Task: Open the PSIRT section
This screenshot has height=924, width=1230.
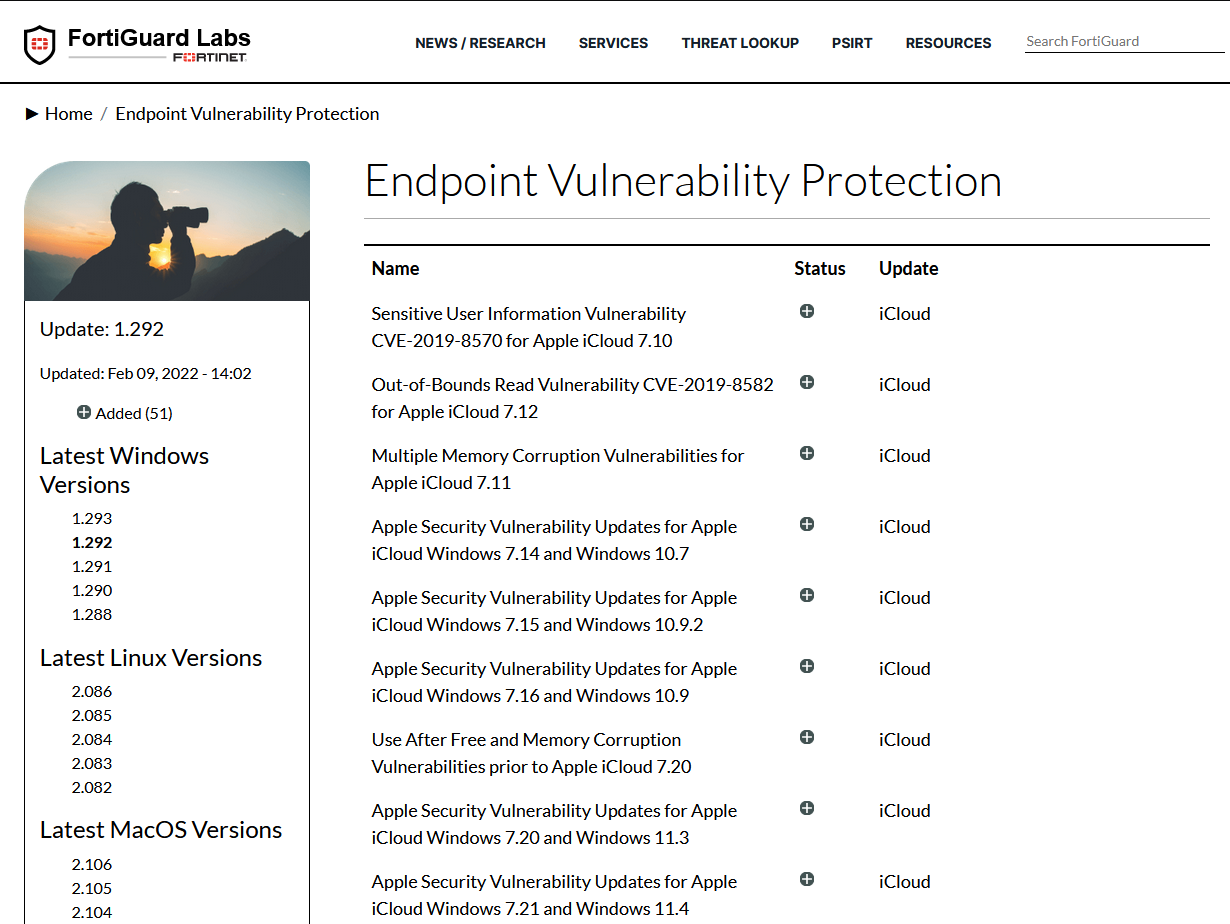Action: tap(852, 43)
